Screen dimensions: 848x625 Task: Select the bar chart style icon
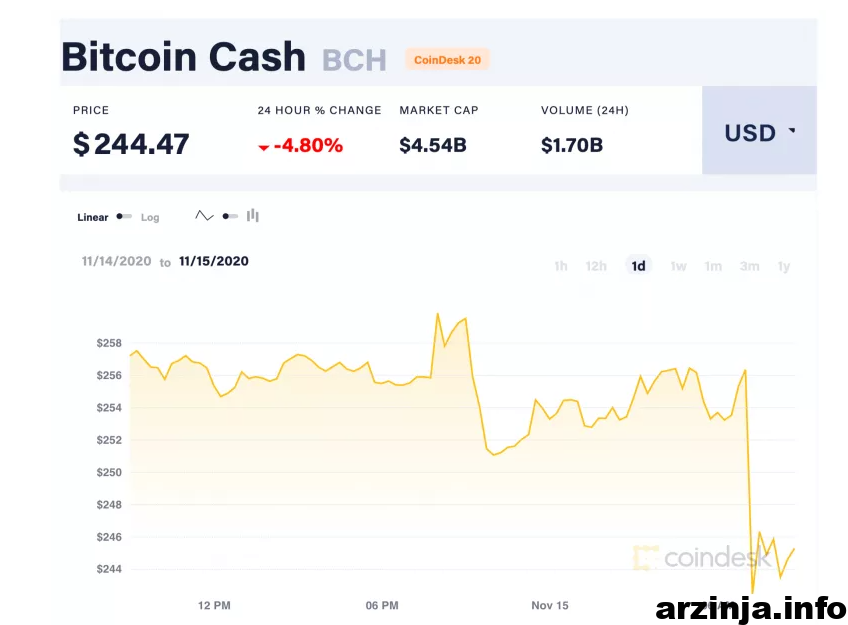(x=252, y=215)
